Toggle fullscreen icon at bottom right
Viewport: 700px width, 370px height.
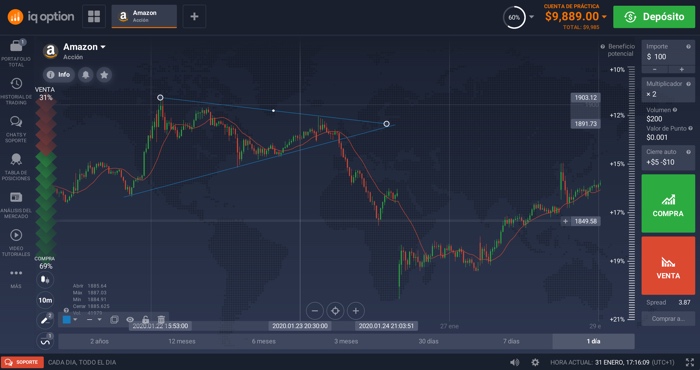[690, 362]
